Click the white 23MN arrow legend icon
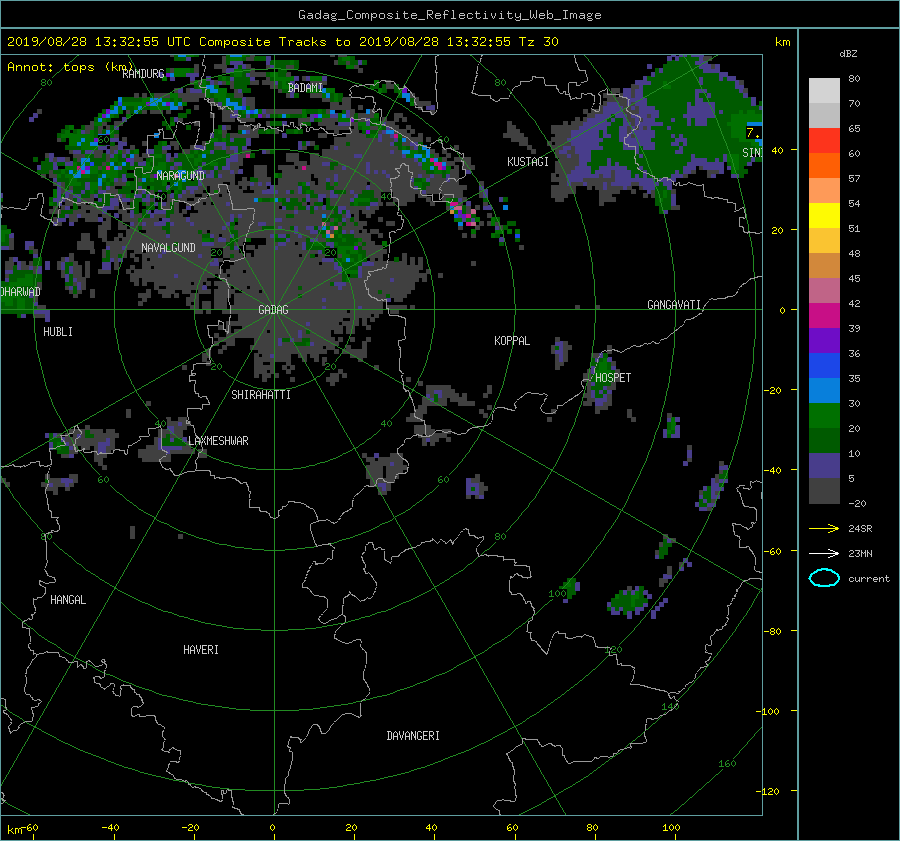 (x=824, y=553)
